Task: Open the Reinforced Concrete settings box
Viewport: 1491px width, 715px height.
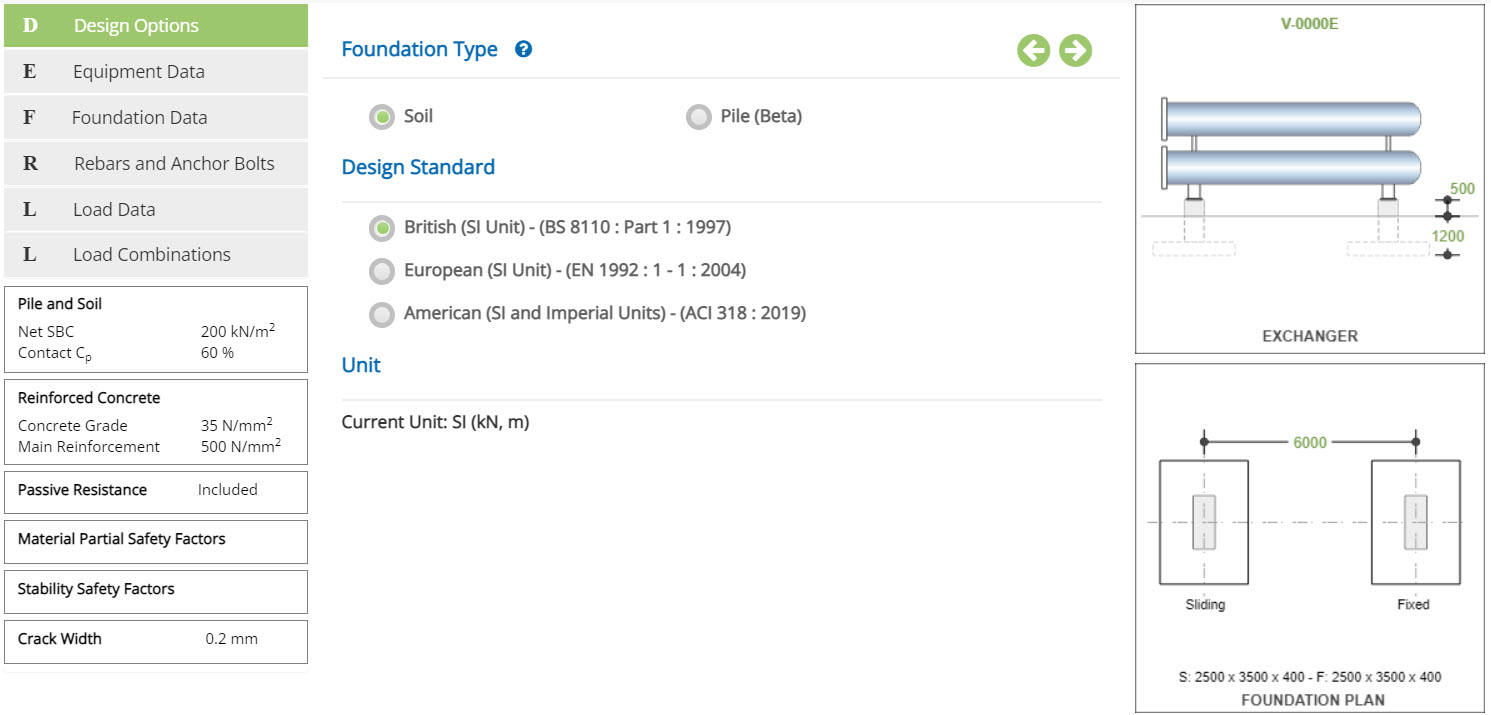Action: pos(156,422)
